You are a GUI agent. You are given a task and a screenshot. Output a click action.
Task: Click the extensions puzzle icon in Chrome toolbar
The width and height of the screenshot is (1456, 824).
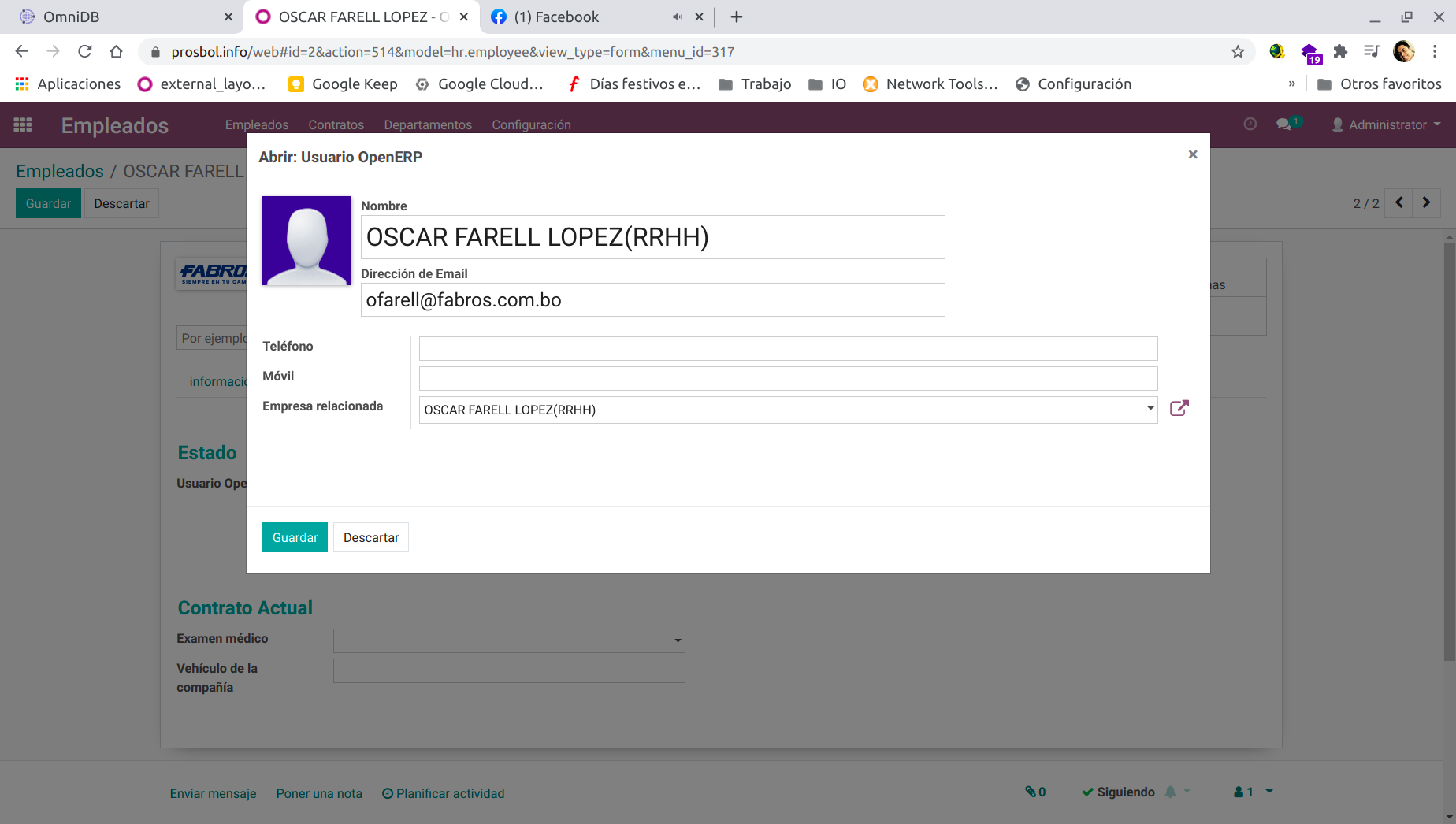[1340, 51]
